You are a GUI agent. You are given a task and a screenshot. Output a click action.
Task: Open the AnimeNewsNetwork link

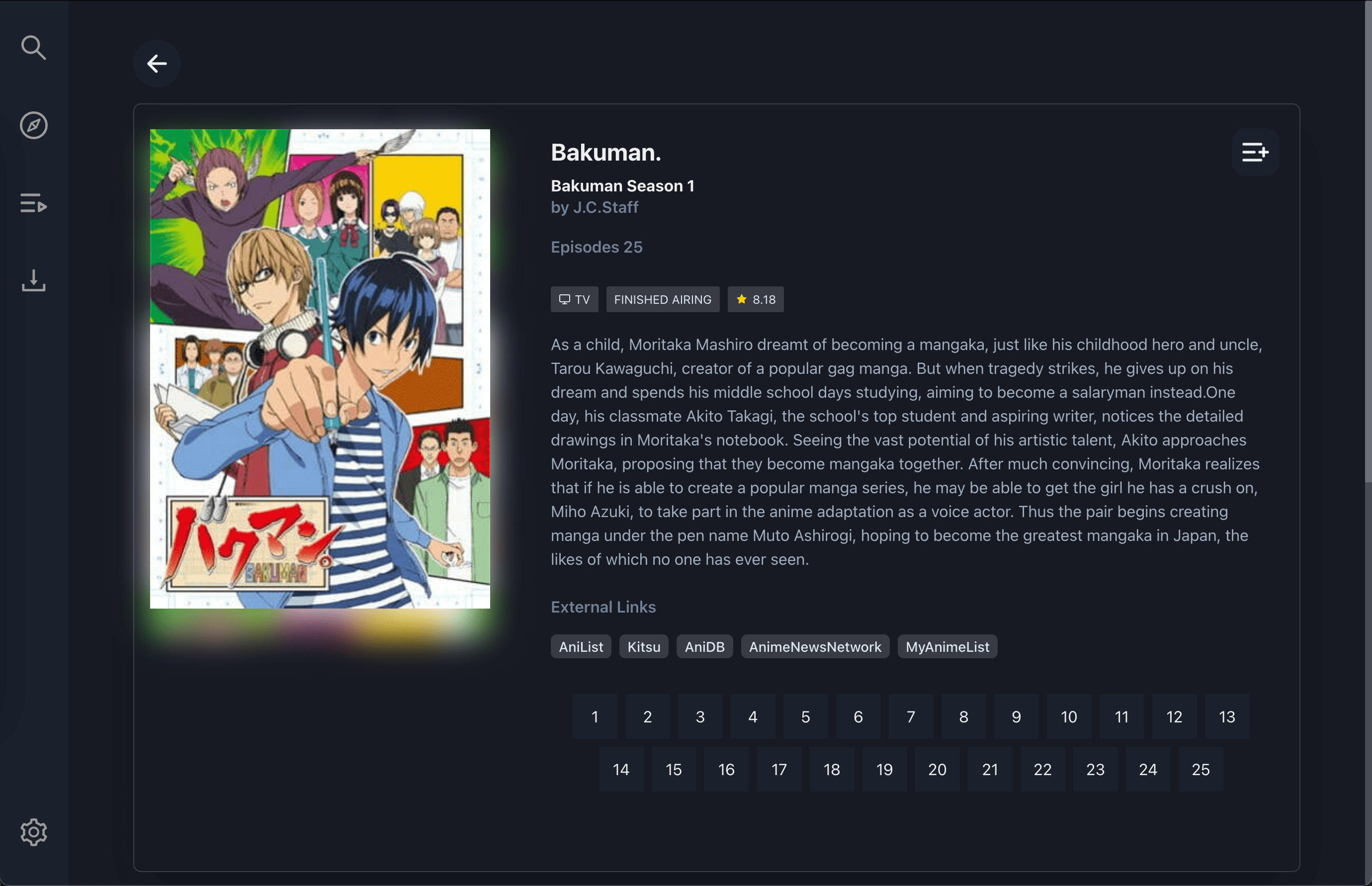pyautogui.click(x=815, y=647)
